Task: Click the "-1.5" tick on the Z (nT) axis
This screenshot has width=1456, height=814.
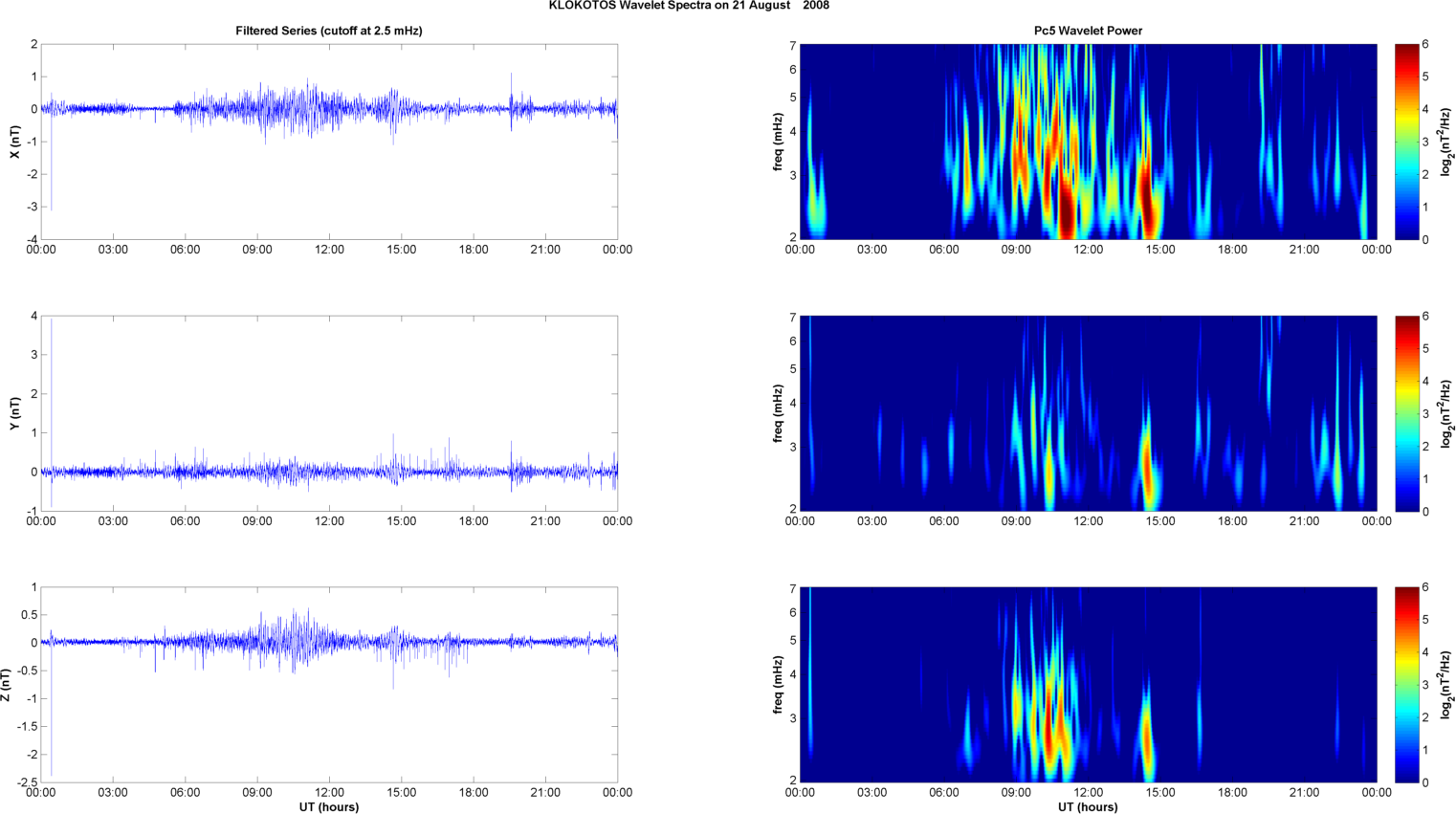Action: (x=27, y=726)
